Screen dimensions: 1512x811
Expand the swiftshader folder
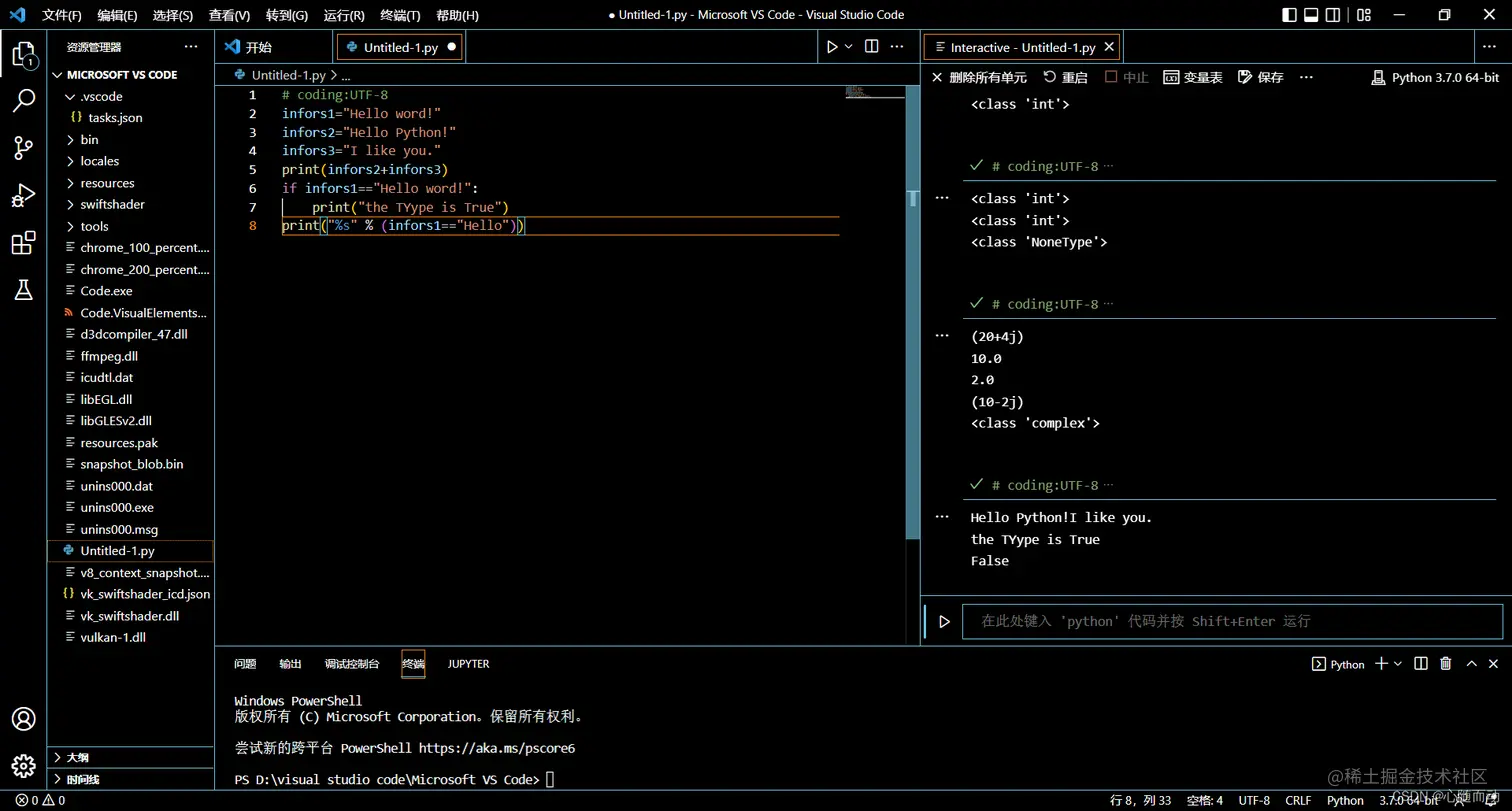pyautogui.click(x=112, y=204)
